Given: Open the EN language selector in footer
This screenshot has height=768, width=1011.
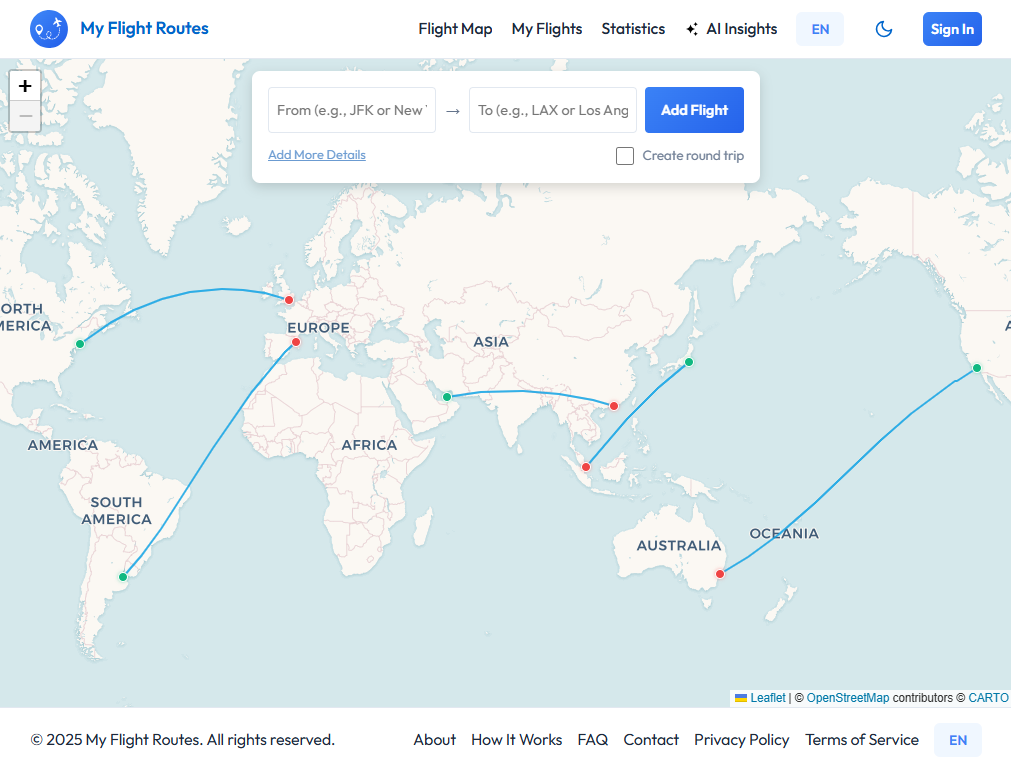Looking at the screenshot, I should pyautogui.click(x=957, y=740).
